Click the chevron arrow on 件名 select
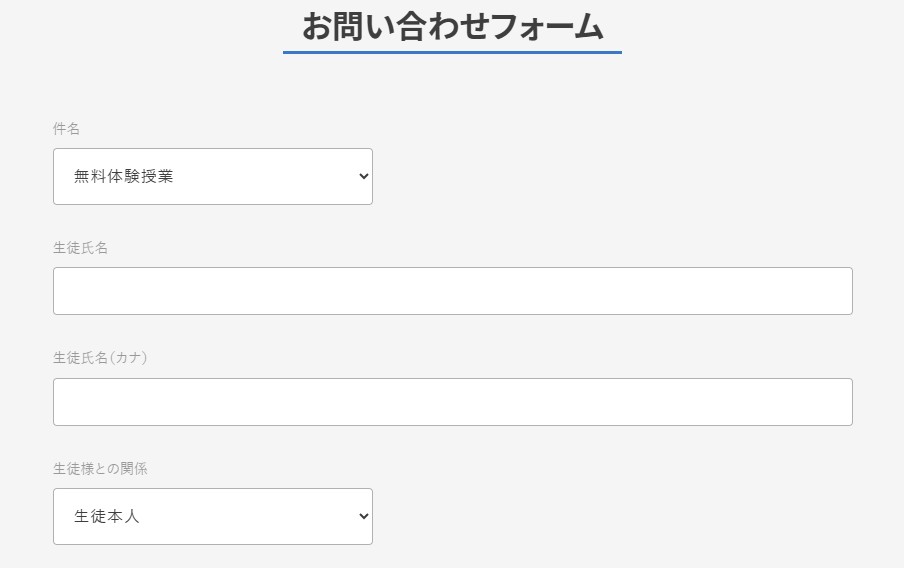 coord(363,177)
